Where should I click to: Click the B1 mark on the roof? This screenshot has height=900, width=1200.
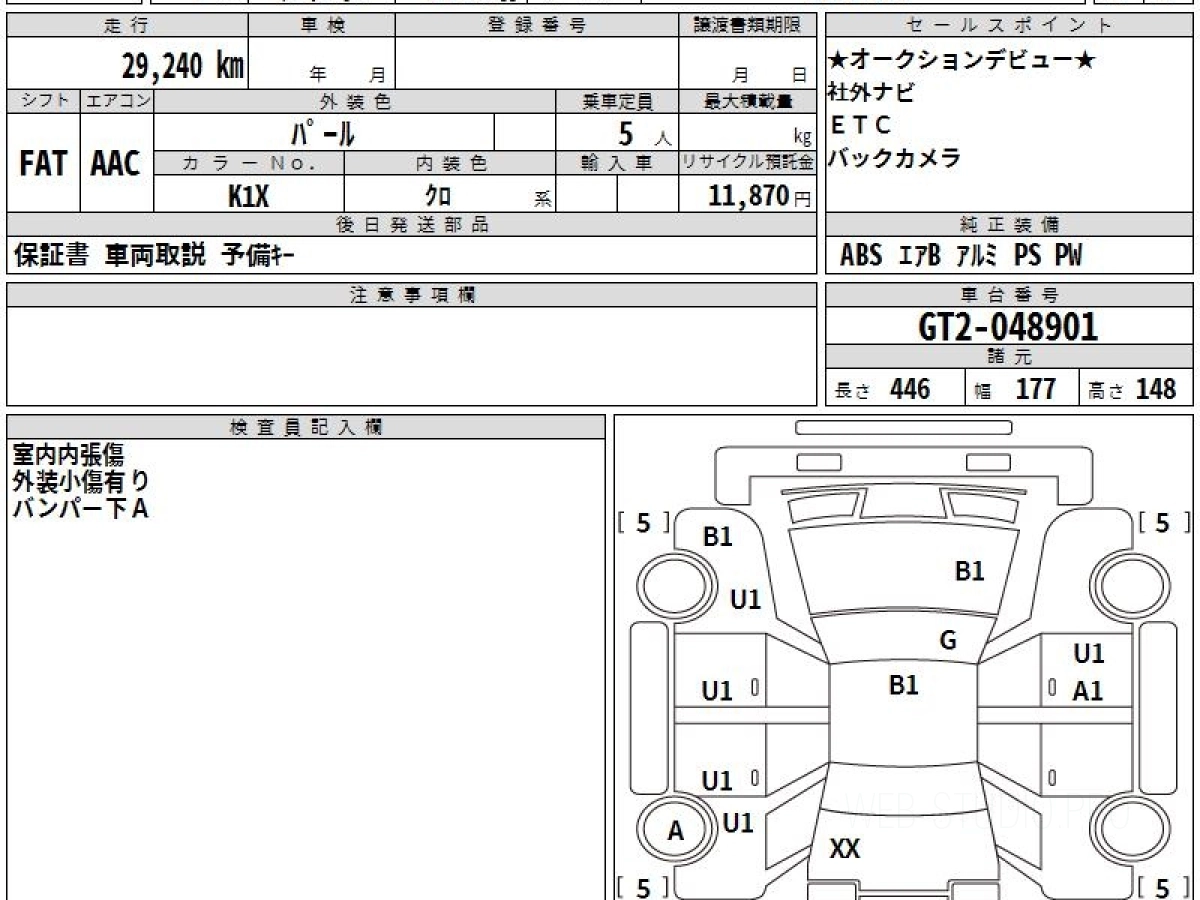[903, 685]
